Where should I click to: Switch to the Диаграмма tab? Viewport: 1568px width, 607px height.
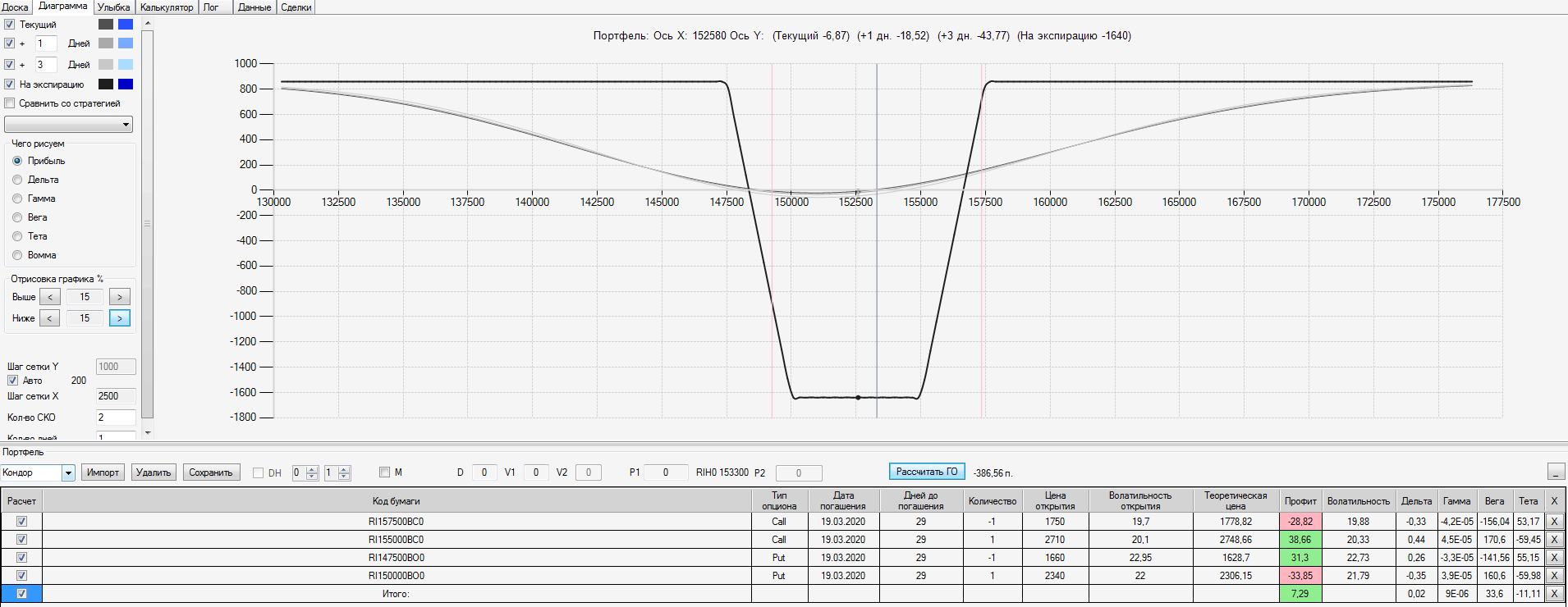coord(63,7)
